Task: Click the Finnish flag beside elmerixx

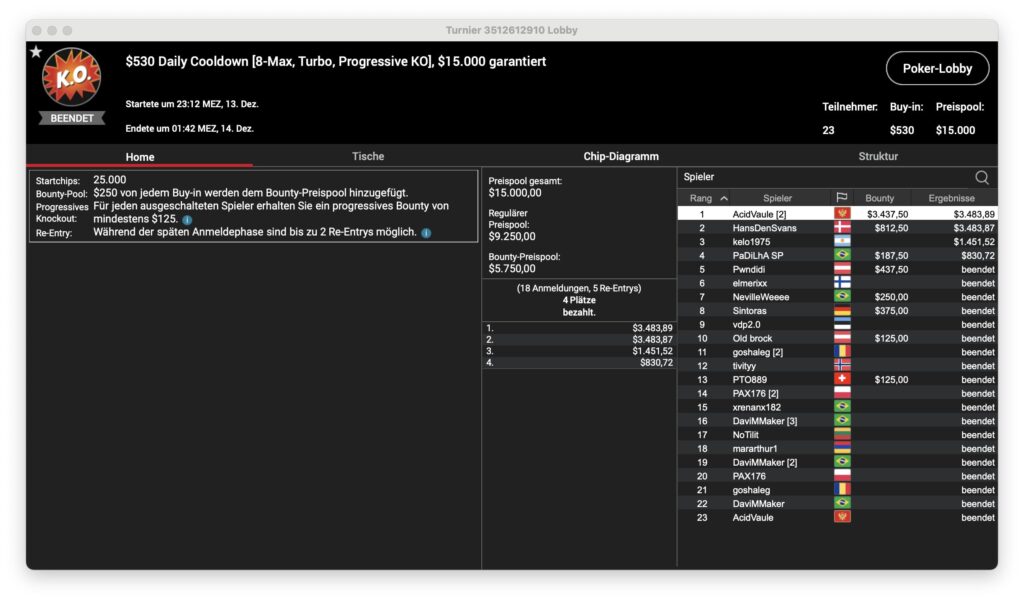Action: click(x=841, y=283)
